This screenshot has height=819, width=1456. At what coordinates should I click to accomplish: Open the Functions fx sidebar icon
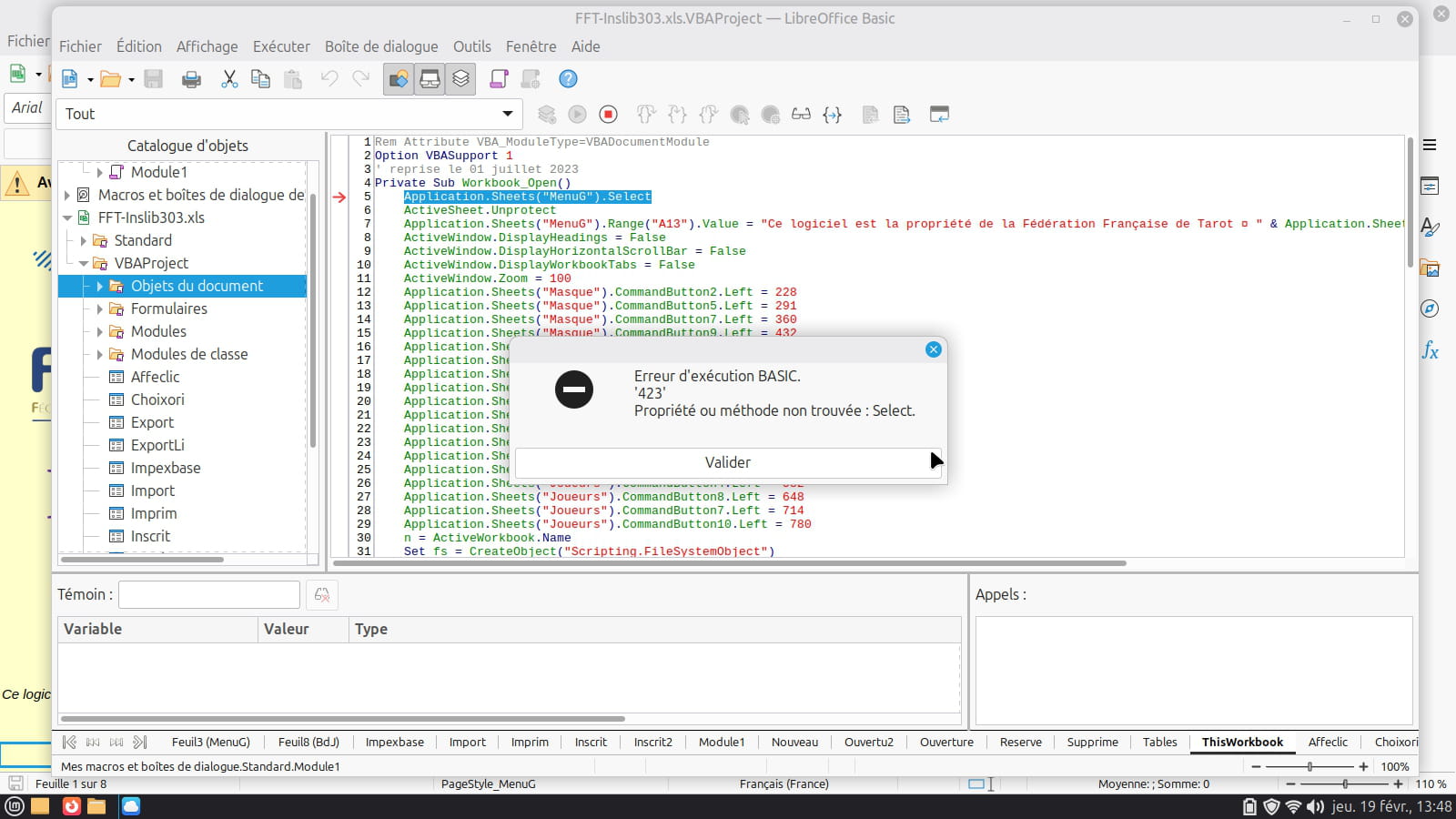point(1430,351)
